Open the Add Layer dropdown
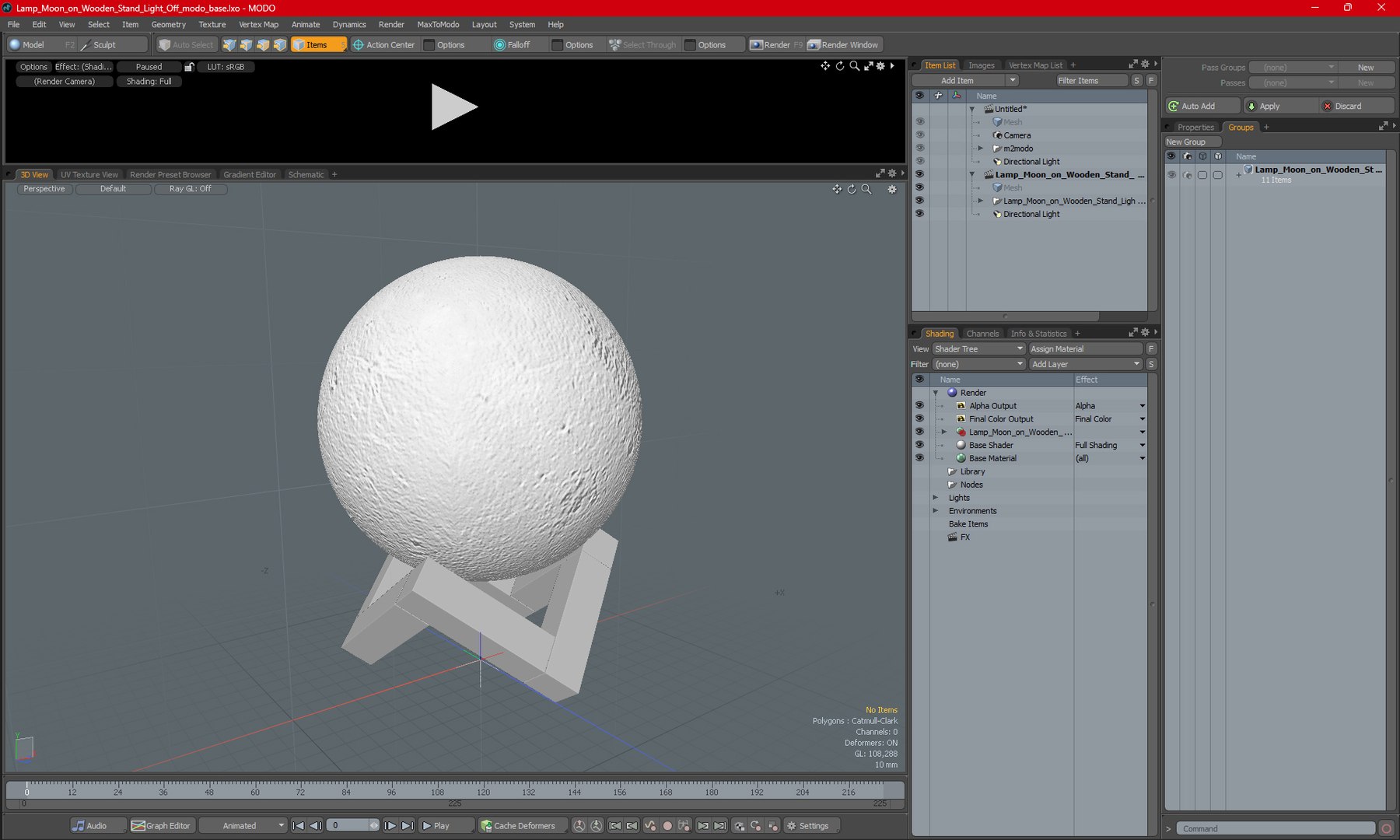1400x840 pixels. [1086, 364]
